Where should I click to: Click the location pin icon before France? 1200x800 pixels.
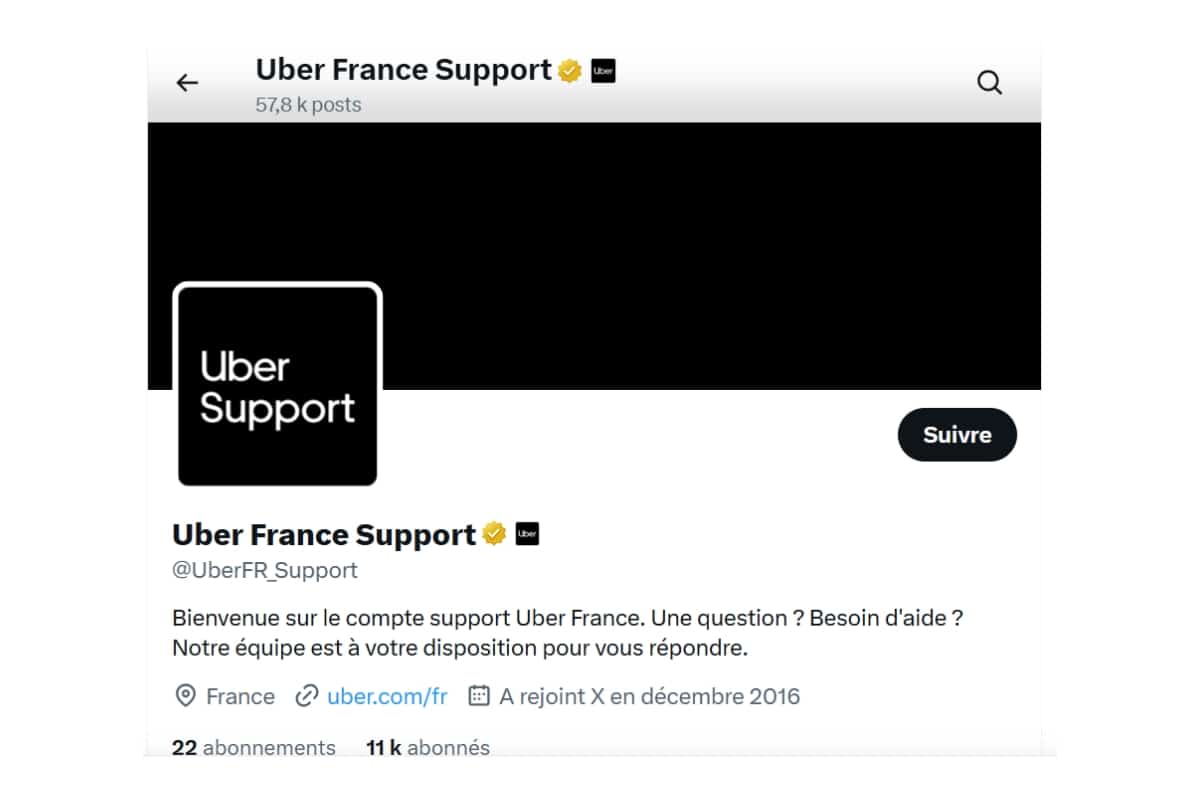pos(185,696)
